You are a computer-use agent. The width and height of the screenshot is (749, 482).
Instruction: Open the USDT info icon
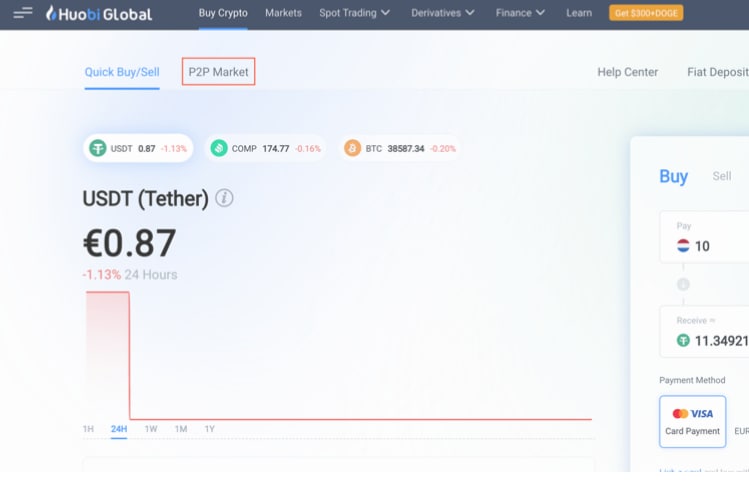[224, 198]
